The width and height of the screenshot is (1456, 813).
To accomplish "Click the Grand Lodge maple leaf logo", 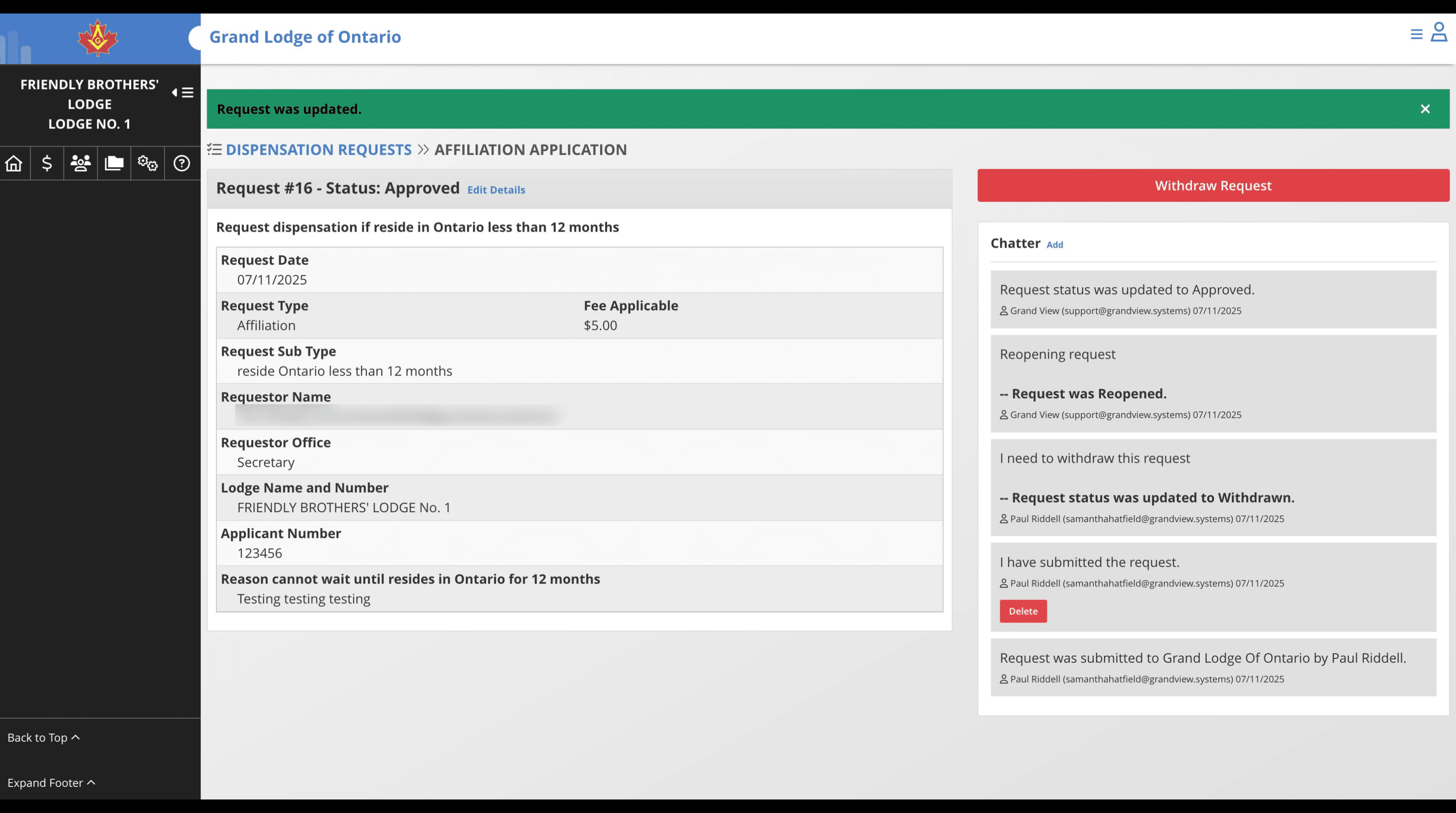I will pyautogui.click(x=98, y=38).
